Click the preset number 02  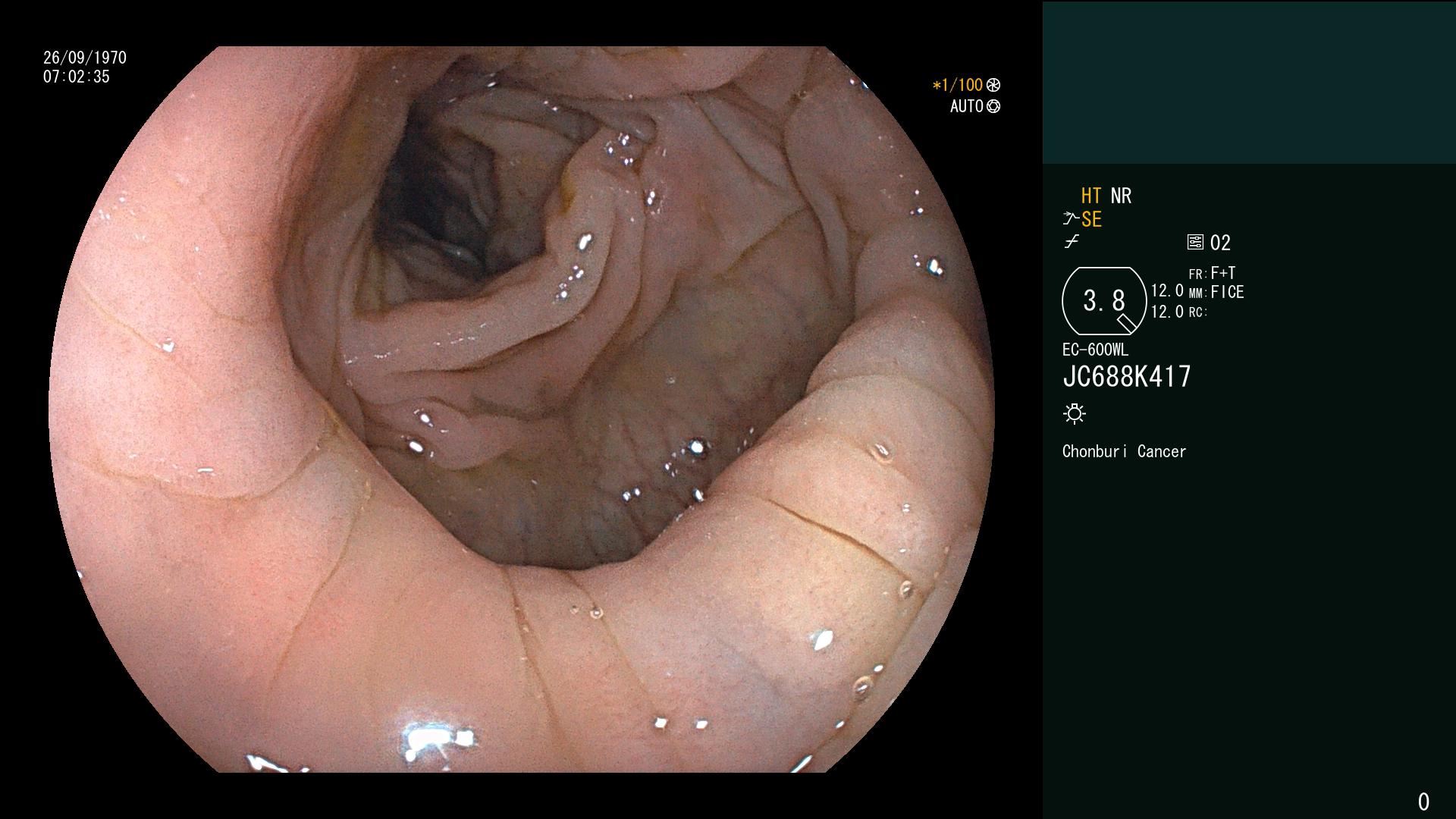point(1220,243)
